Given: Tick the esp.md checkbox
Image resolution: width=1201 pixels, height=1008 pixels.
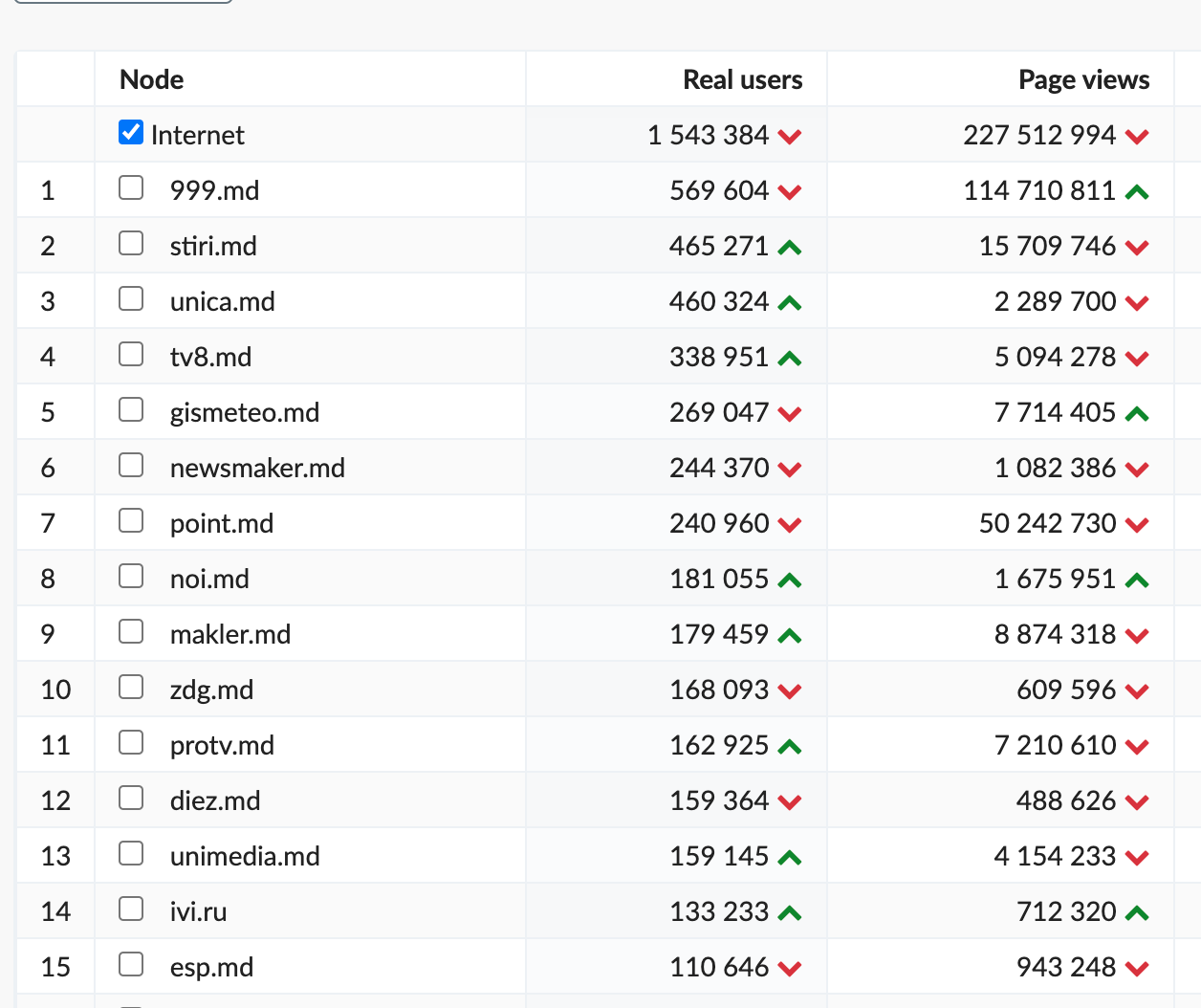Looking at the screenshot, I should (131, 964).
